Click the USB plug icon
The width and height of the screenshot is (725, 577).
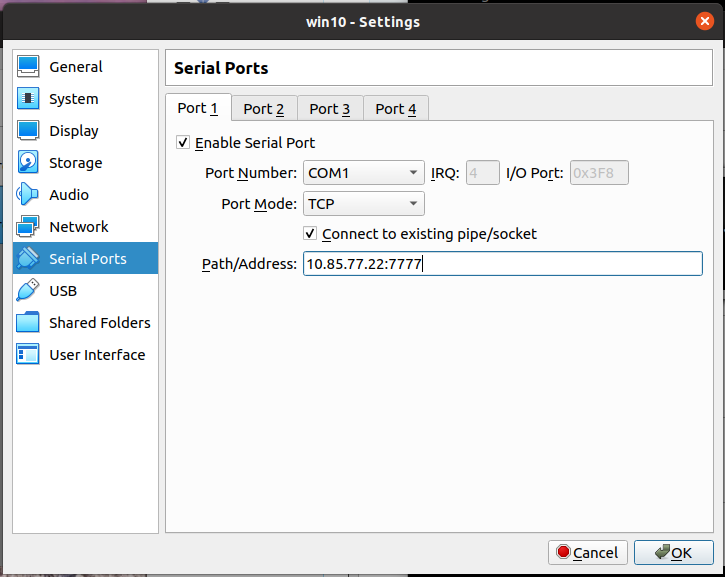29,291
